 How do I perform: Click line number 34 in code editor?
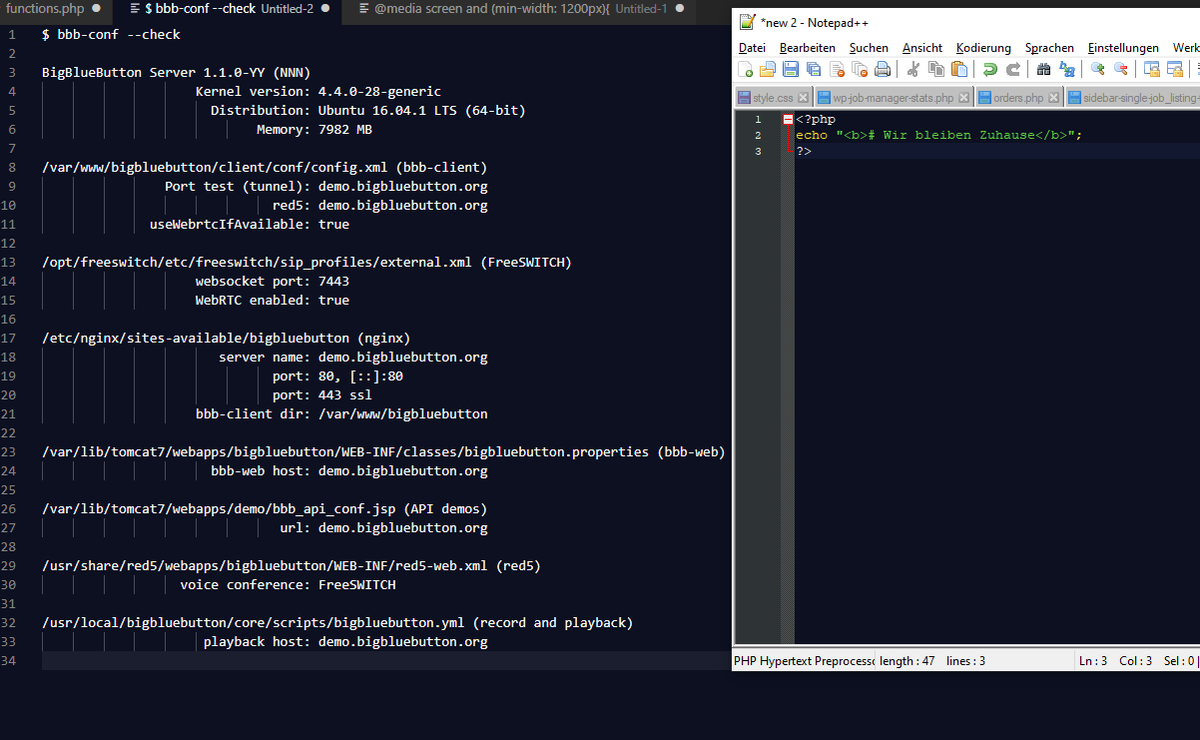point(9,660)
